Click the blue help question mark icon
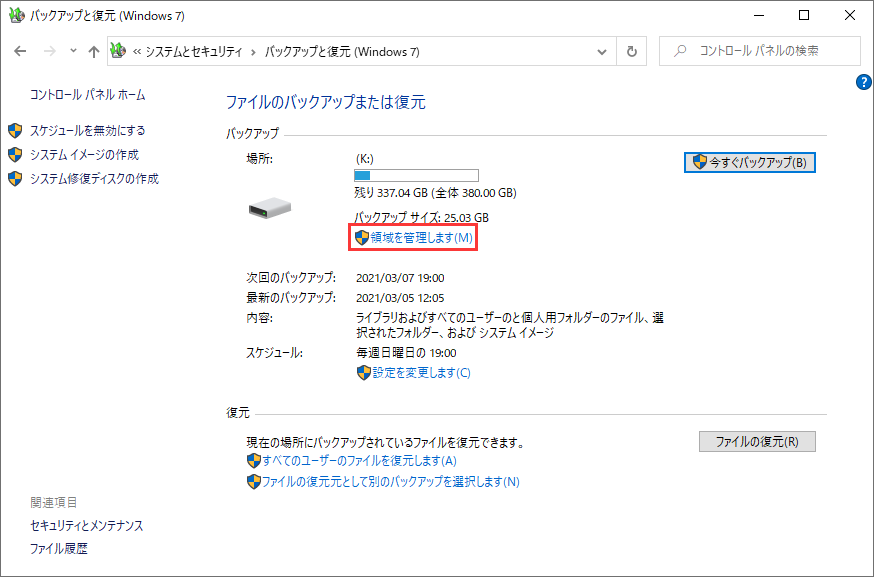The image size is (874, 577). 864,83
